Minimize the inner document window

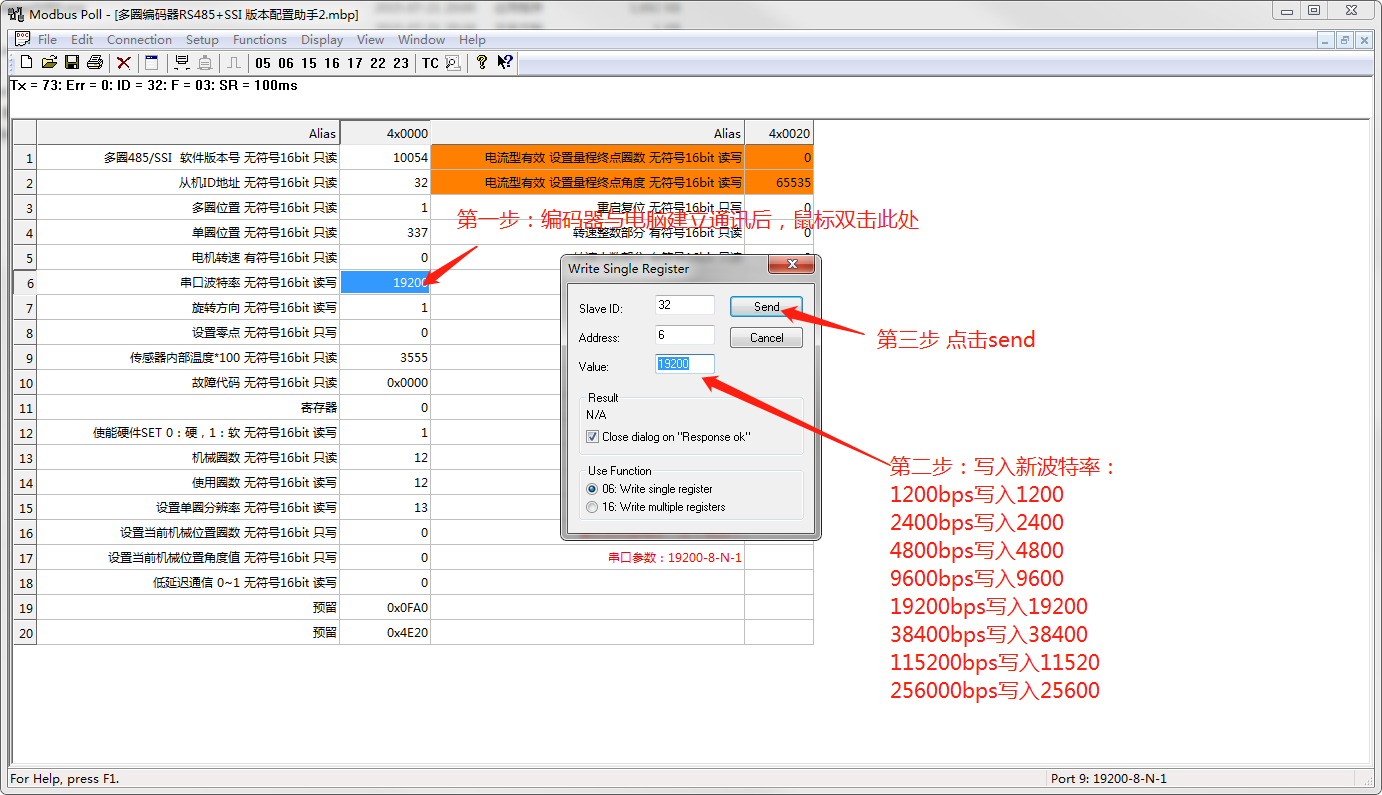tap(1326, 40)
